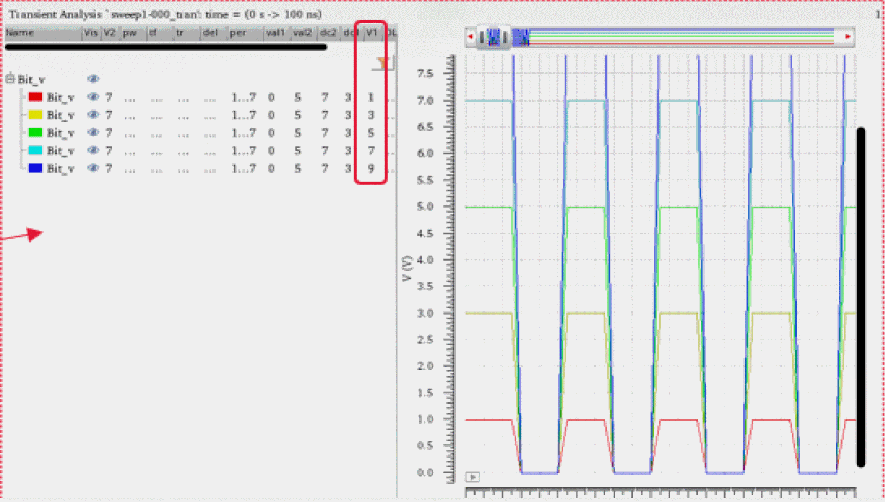885x502 pixels.
Task: Click the small play button below the plot
Action: [474, 477]
